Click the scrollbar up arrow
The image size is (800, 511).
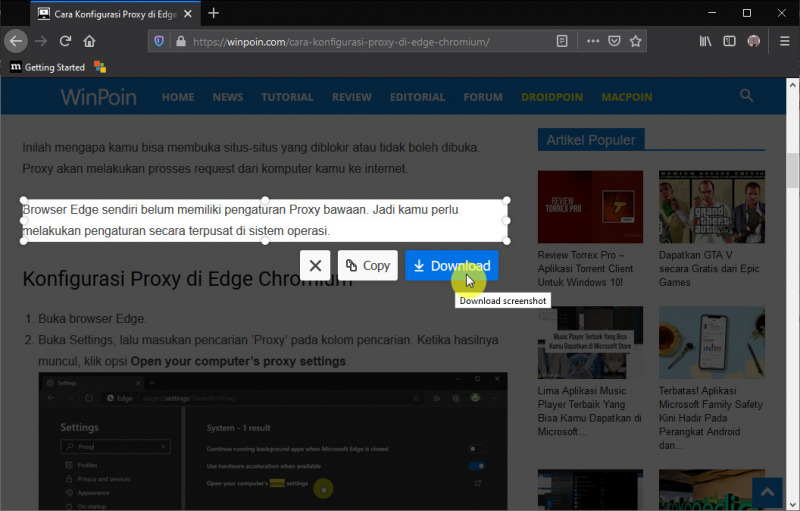point(792,85)
